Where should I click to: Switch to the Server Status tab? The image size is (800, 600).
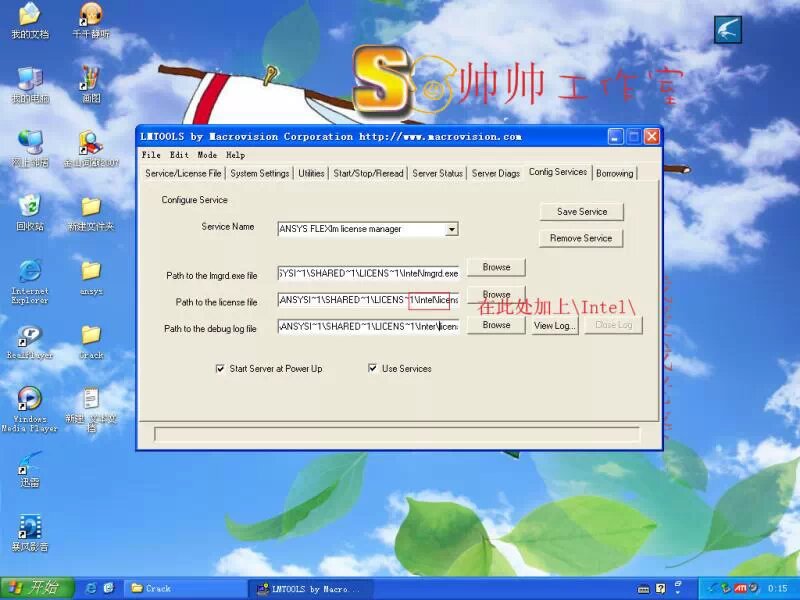tap(437, 173)
